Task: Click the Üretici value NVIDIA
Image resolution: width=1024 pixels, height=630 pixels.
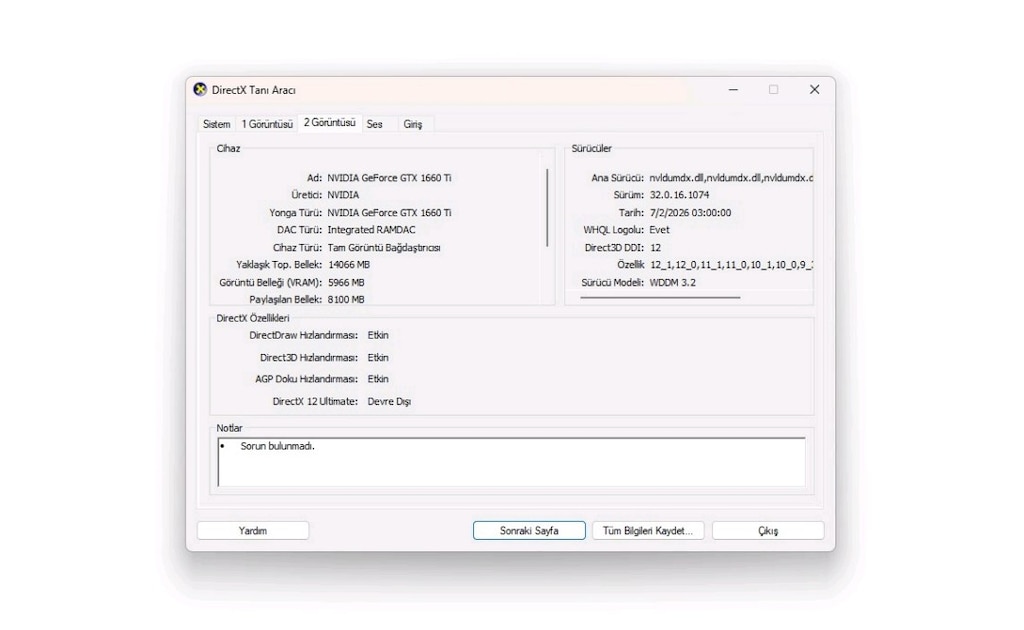Action: click(x=343, y=195)
